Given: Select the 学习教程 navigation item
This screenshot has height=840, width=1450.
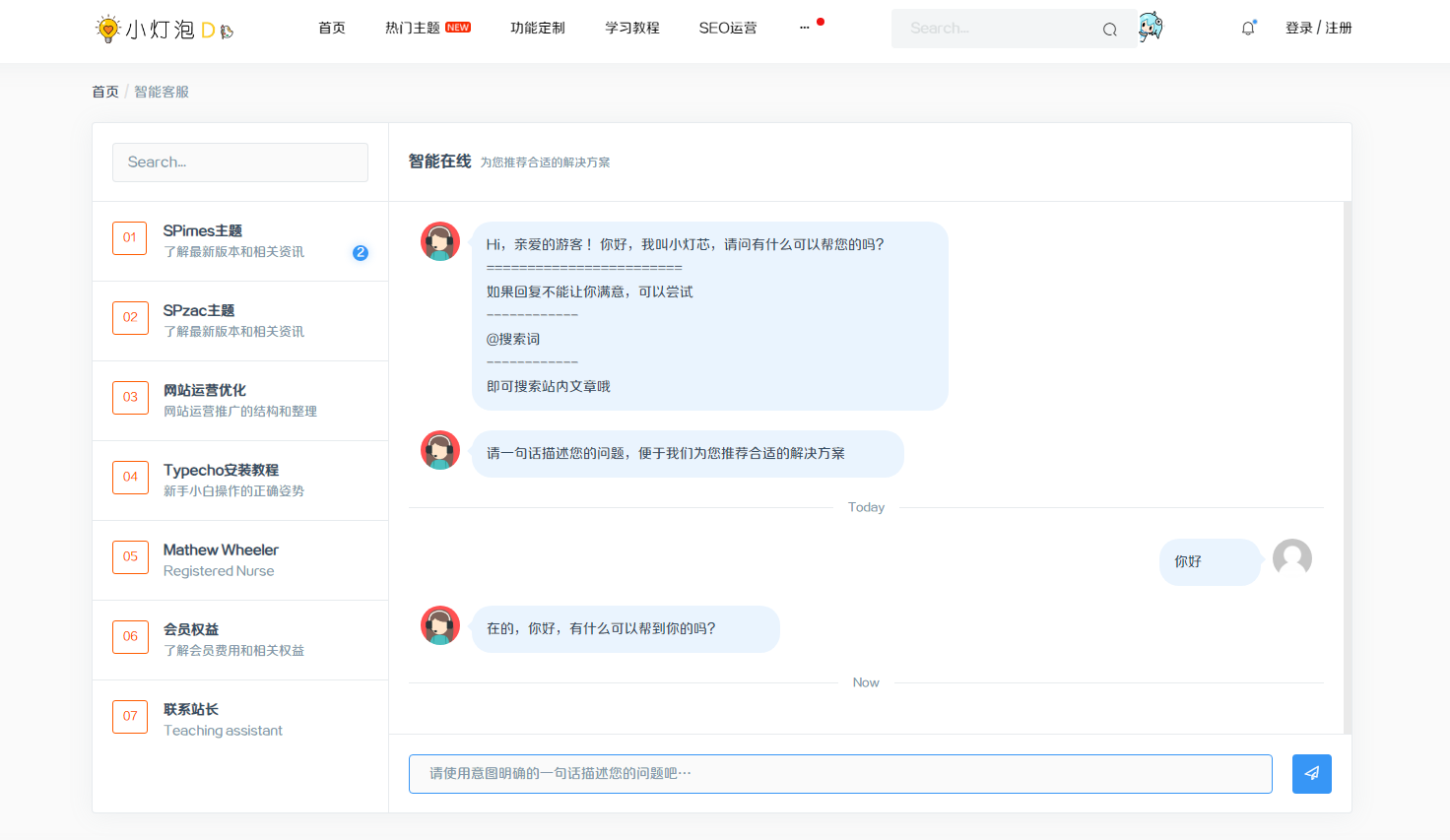Looking at the screenshot, I should pos(631,28).
